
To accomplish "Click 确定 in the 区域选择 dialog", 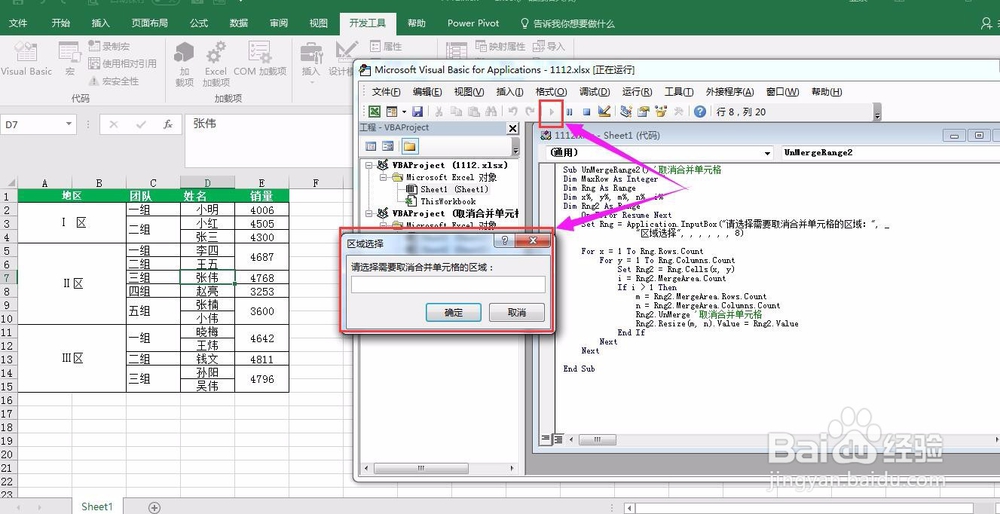I will point(453,312).
